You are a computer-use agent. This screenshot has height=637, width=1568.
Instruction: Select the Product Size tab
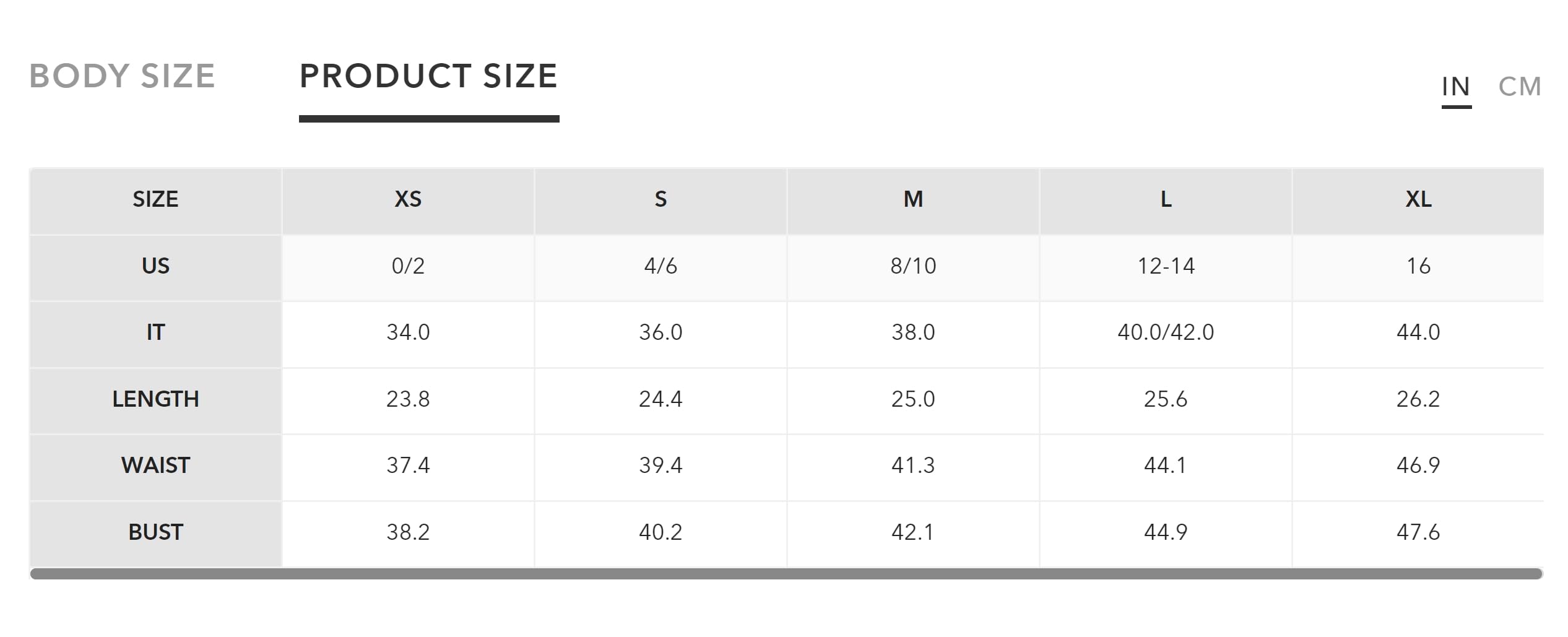[x=428, y=76]
